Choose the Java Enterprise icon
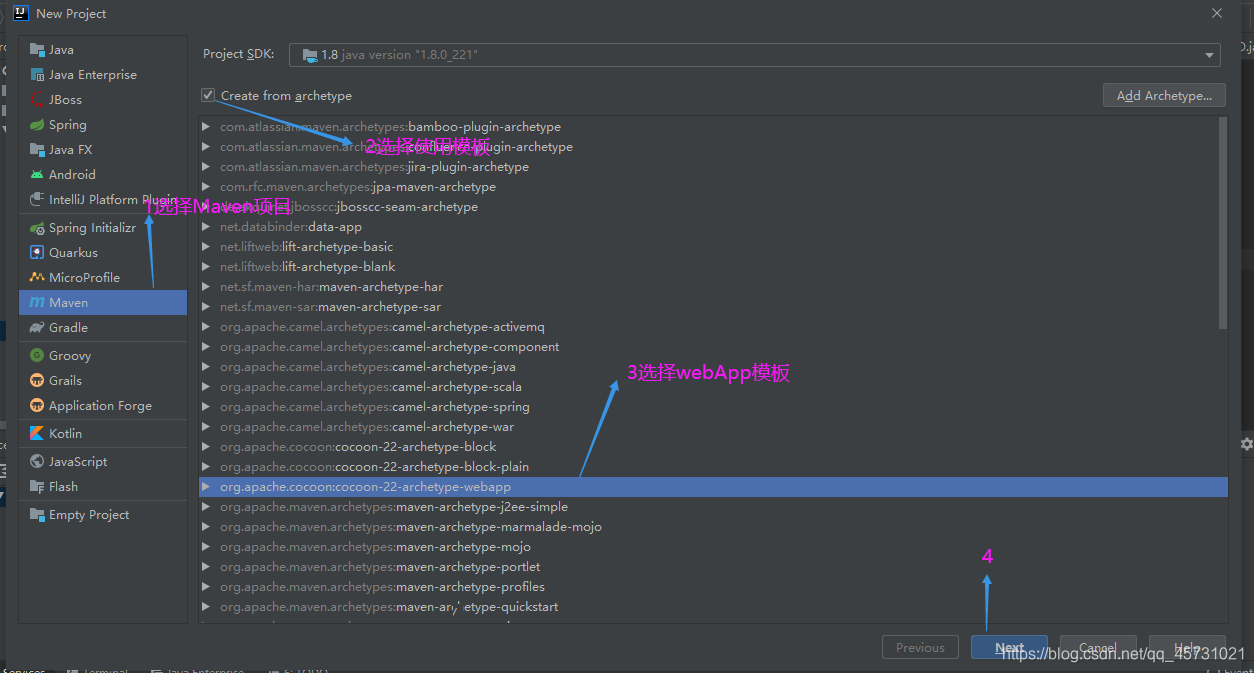This screenshot has height=673, width=1254. pos(37,75)
